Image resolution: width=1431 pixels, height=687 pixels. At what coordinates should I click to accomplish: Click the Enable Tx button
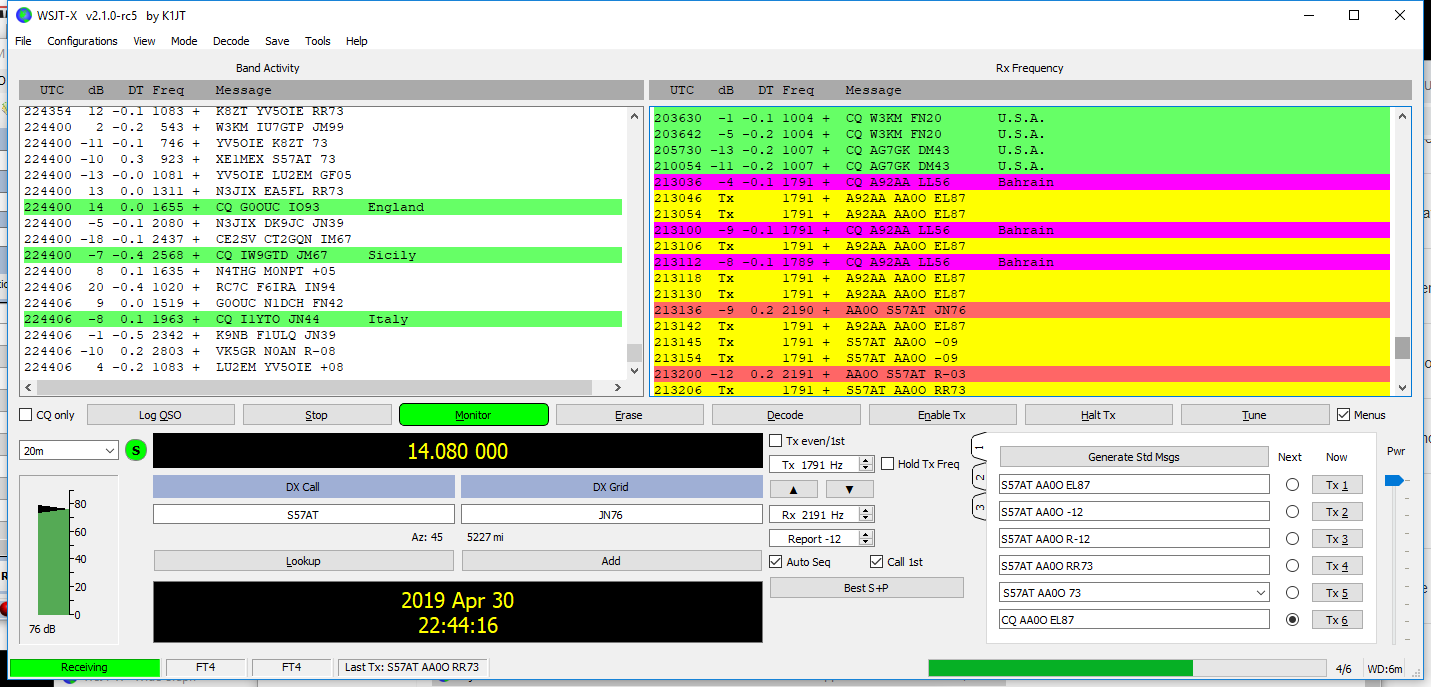[x=942, y=415]
